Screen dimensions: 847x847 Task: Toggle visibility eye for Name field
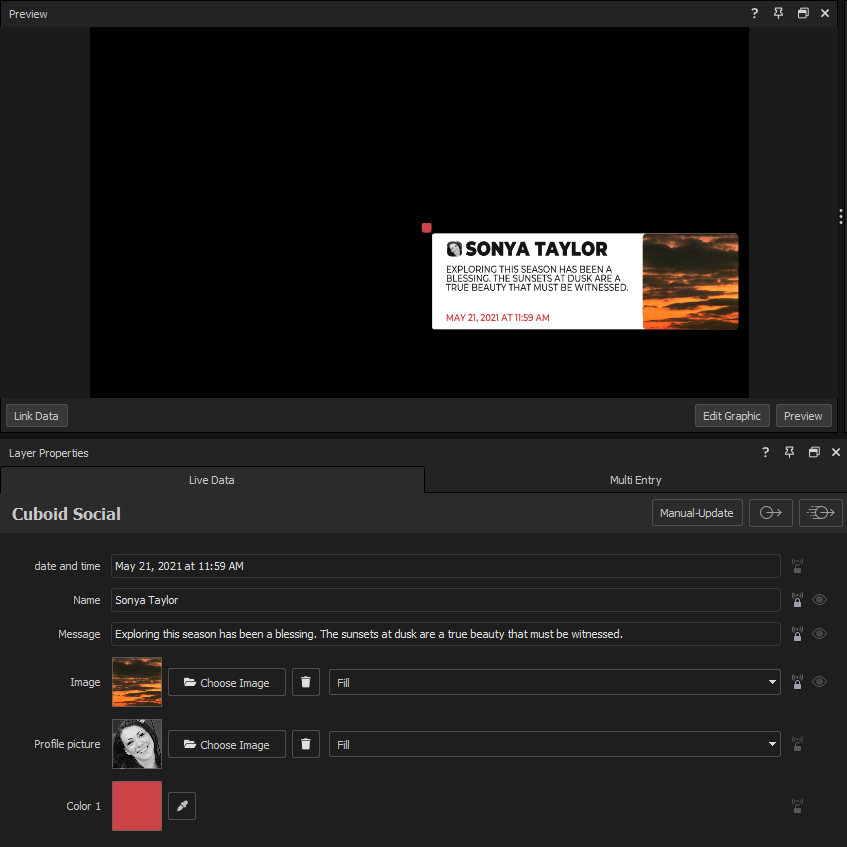coord(819,600)
